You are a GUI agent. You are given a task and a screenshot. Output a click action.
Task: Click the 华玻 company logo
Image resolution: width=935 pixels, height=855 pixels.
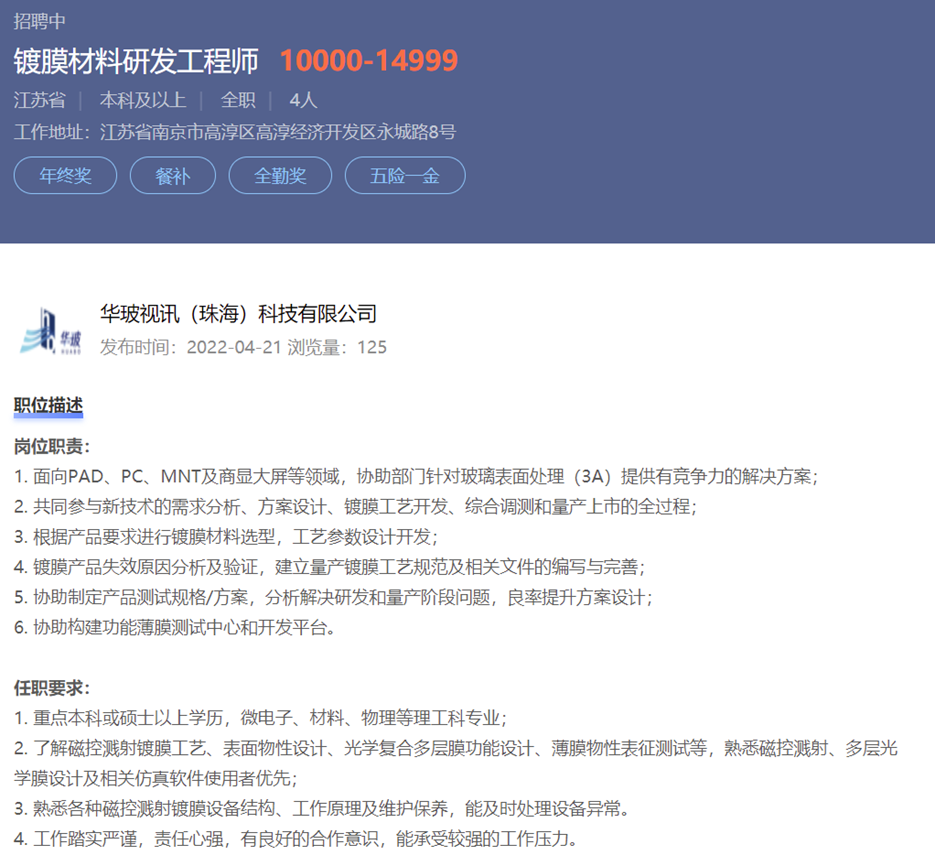[x=50, y=330]
